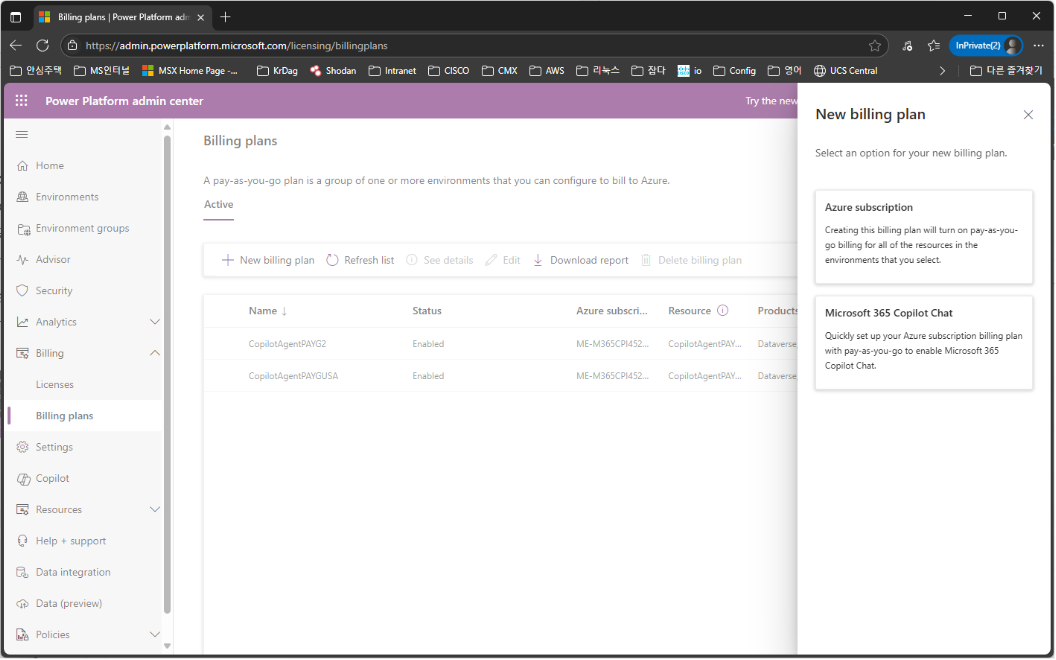Open Help + support page

tap(71, 541)
